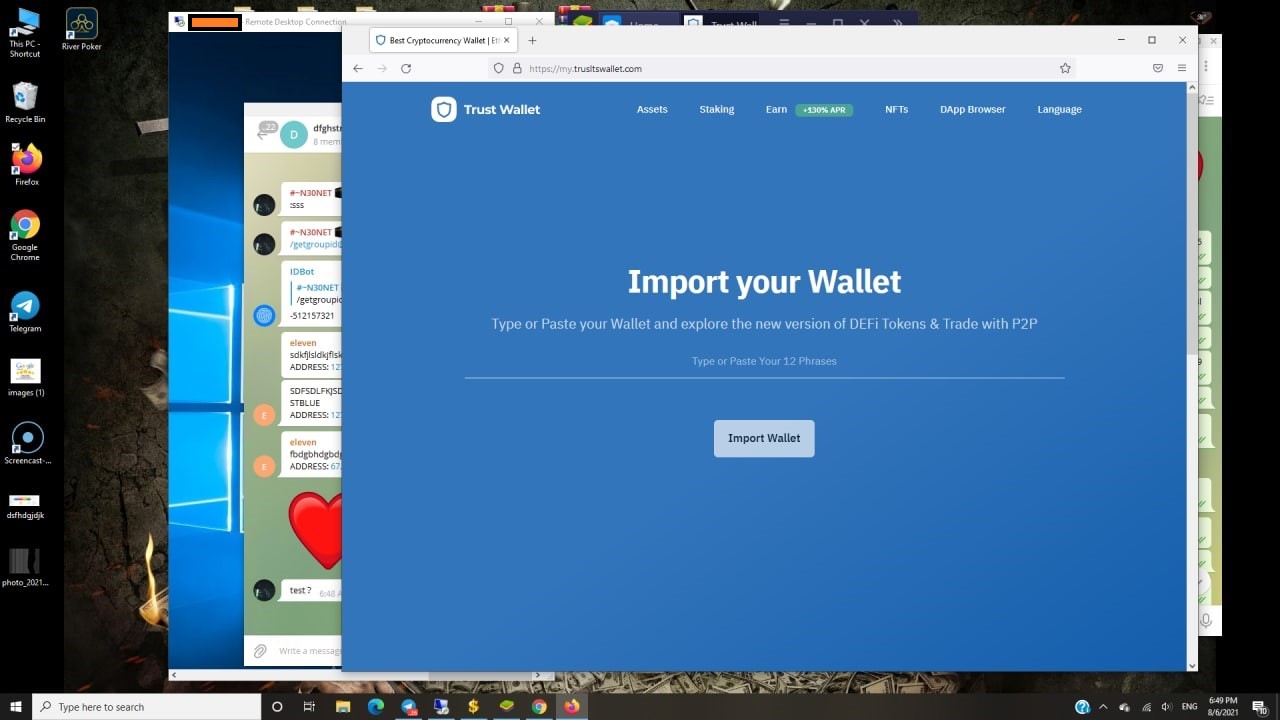Click the site padlock icon
The image size is (1280, 720).
point(517,69)
